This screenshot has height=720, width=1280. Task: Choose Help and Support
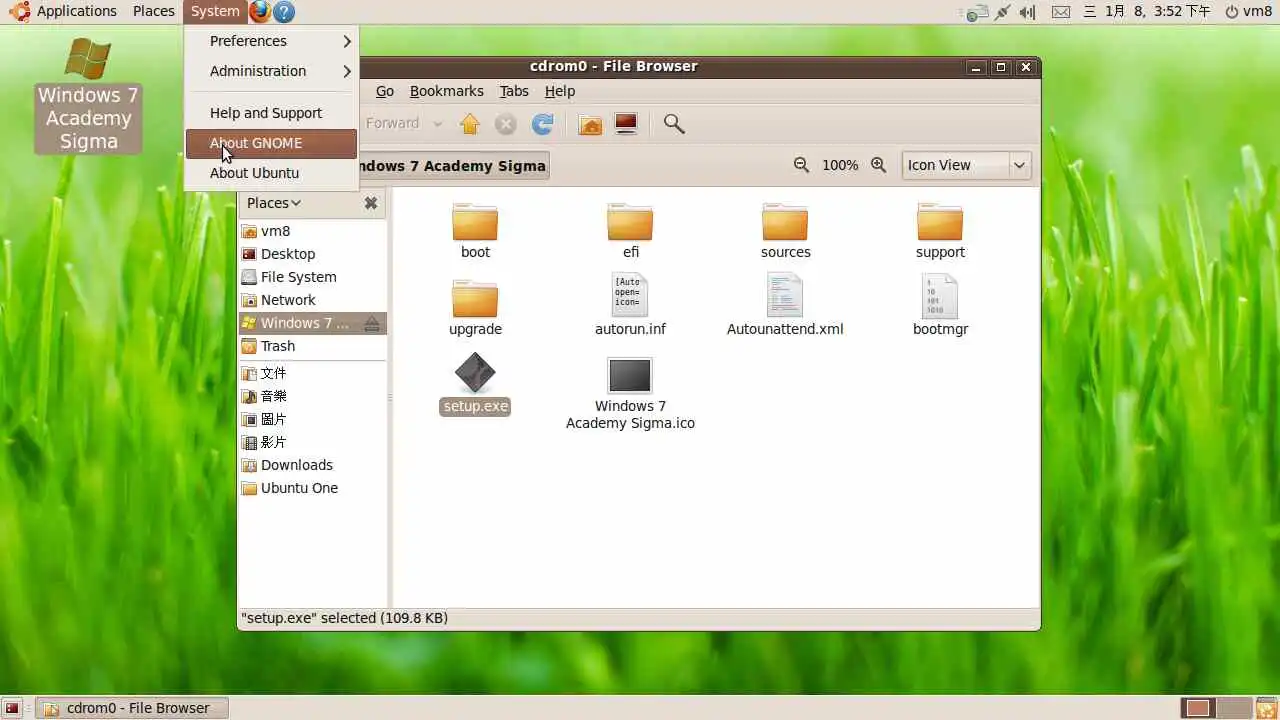pyautogui.click(x=271, y=113)
